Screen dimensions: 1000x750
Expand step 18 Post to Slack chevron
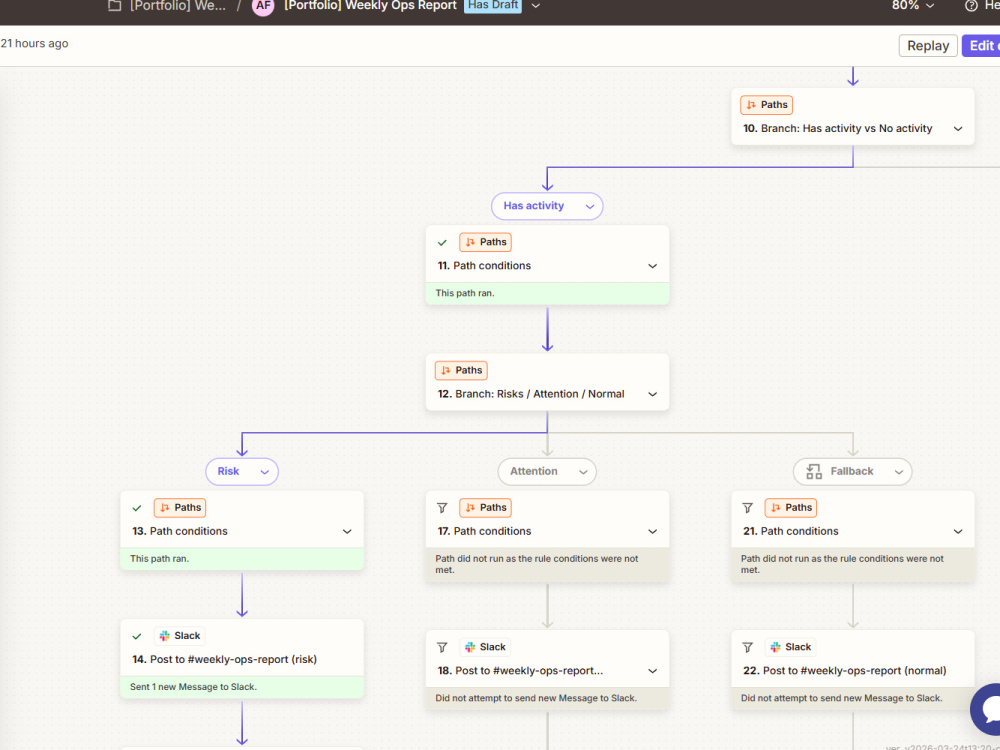pos(652,671)
